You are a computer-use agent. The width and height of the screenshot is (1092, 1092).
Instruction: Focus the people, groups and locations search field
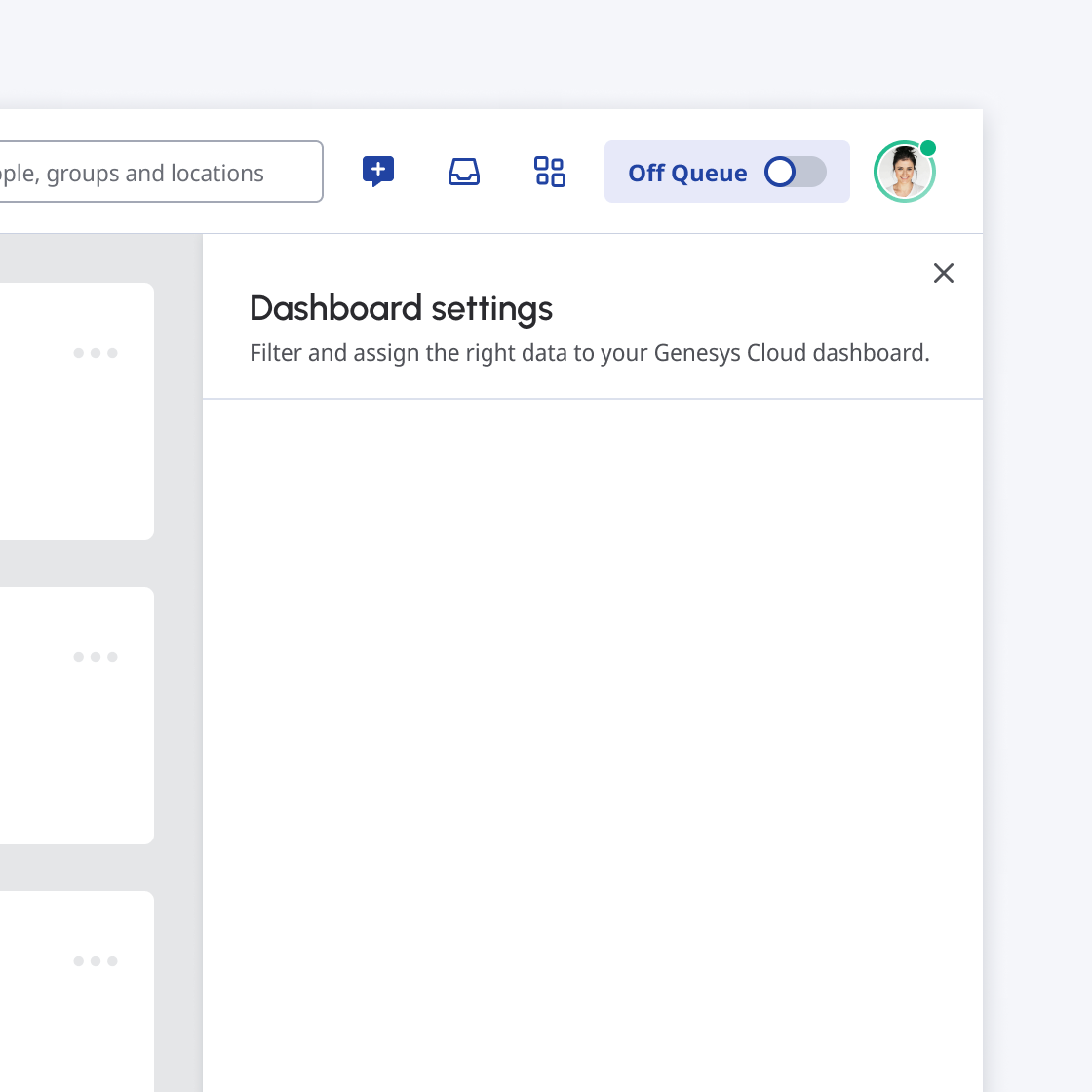click(156, 173)
